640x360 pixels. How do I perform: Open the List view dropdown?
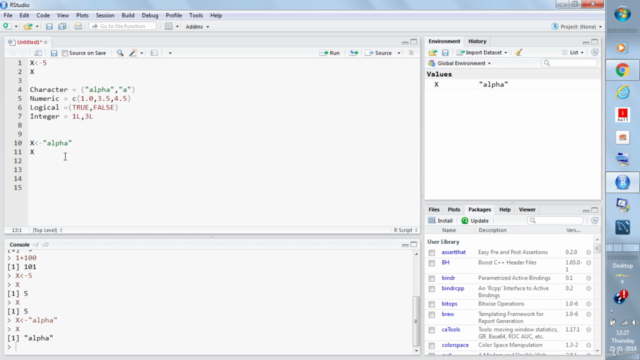coord(573,52)
